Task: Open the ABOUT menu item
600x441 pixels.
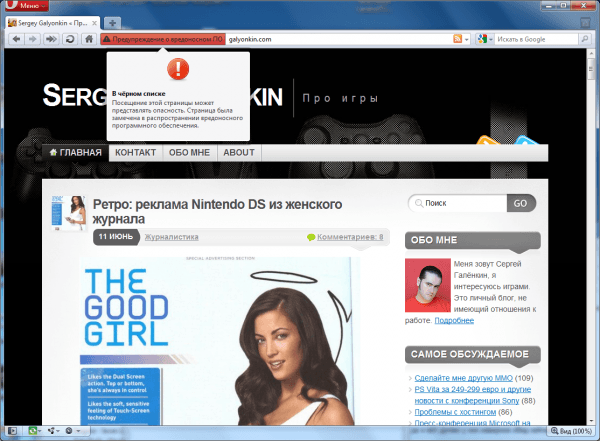Action: (x=239, y=153)
